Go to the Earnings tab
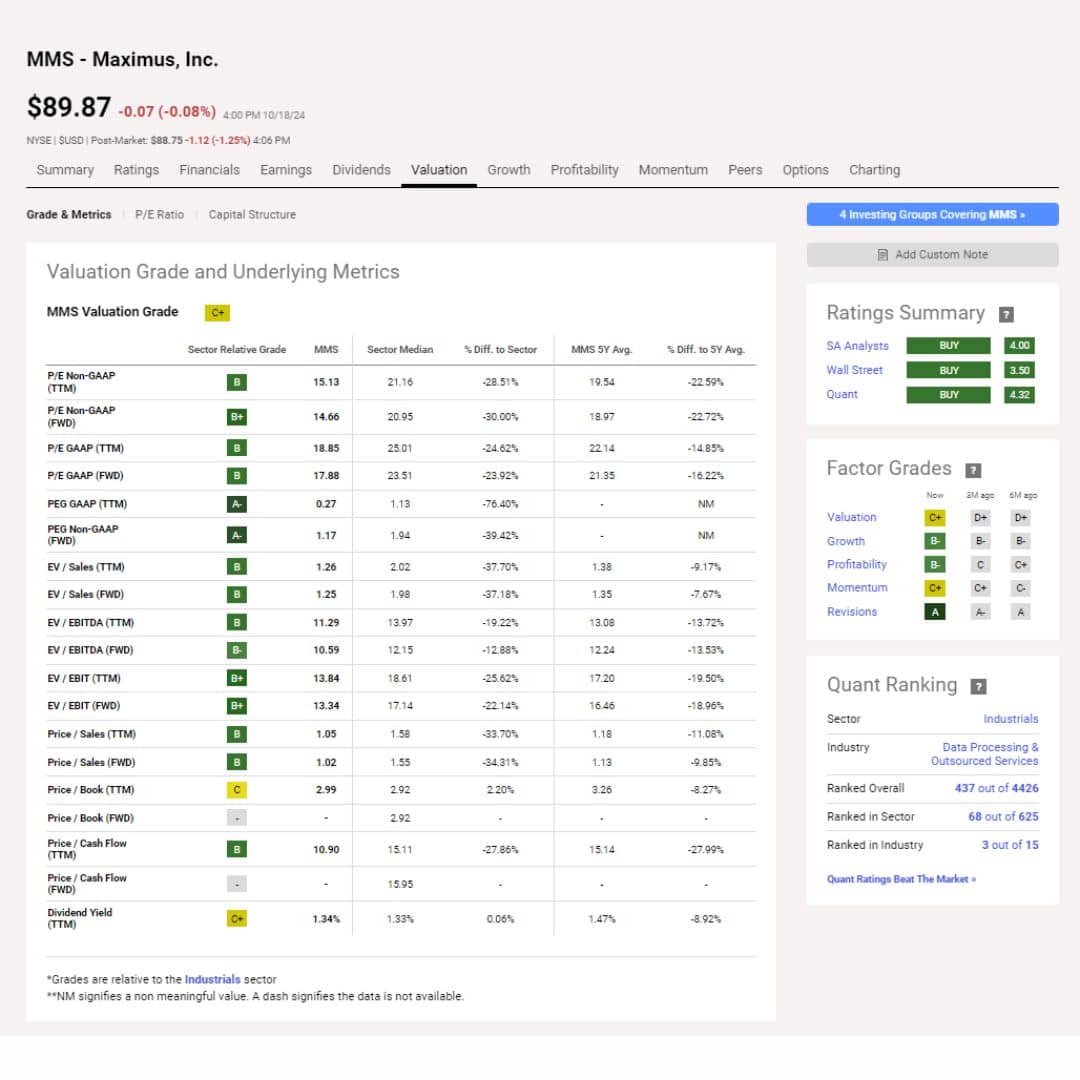Image resolution: width=1080 pixels, height=1080 pixels. (286, 170)
